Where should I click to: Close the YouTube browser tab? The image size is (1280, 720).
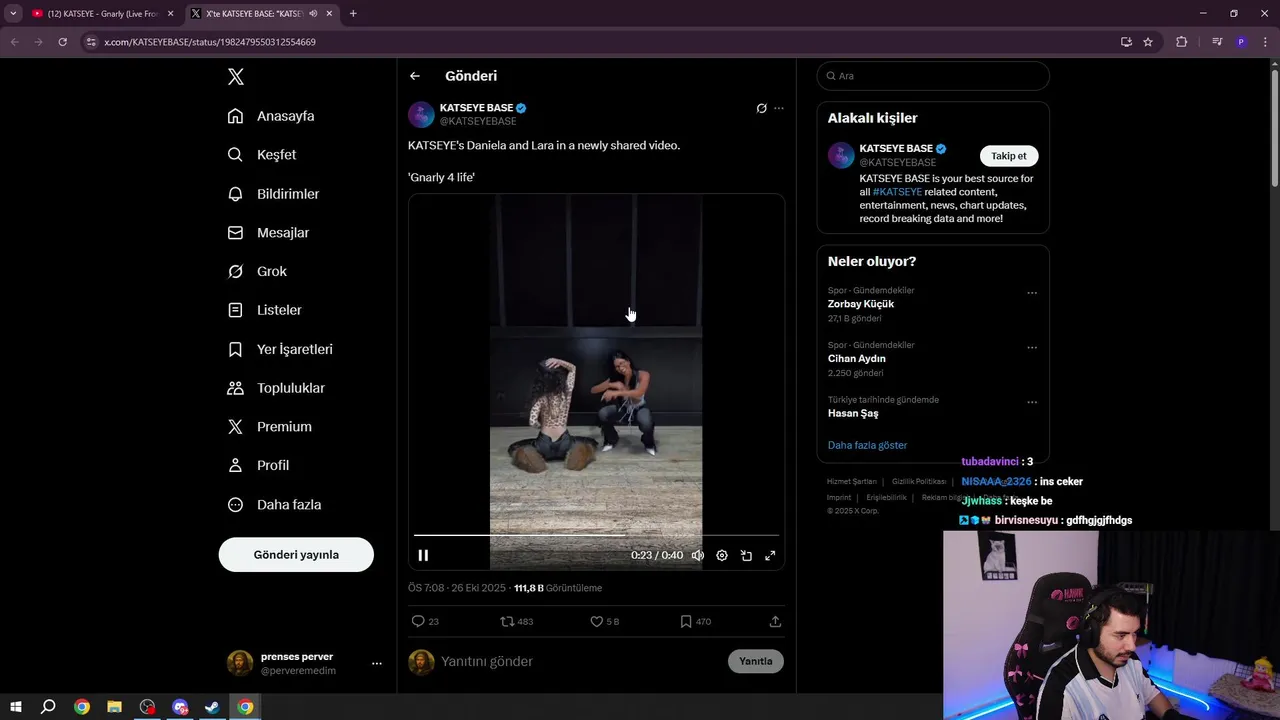tap(170, 14)
